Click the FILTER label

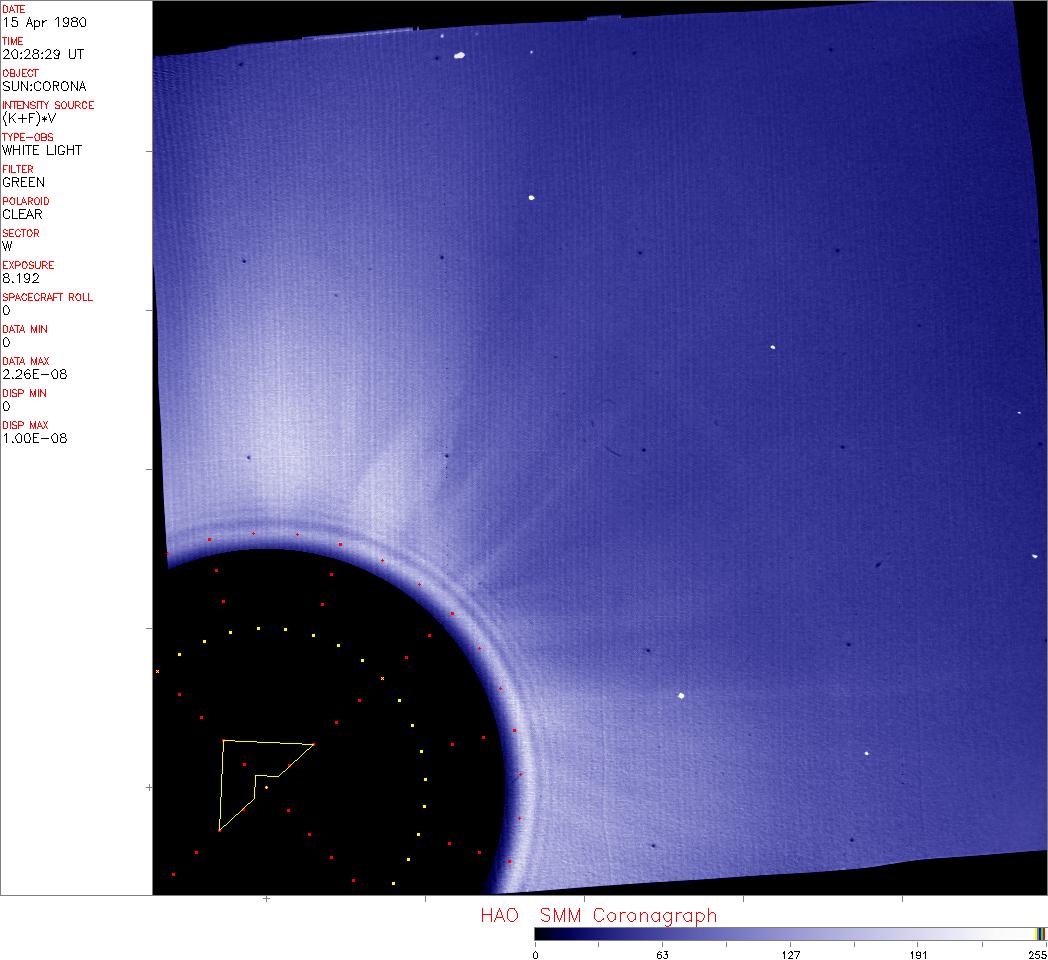(x=18, y=169)
